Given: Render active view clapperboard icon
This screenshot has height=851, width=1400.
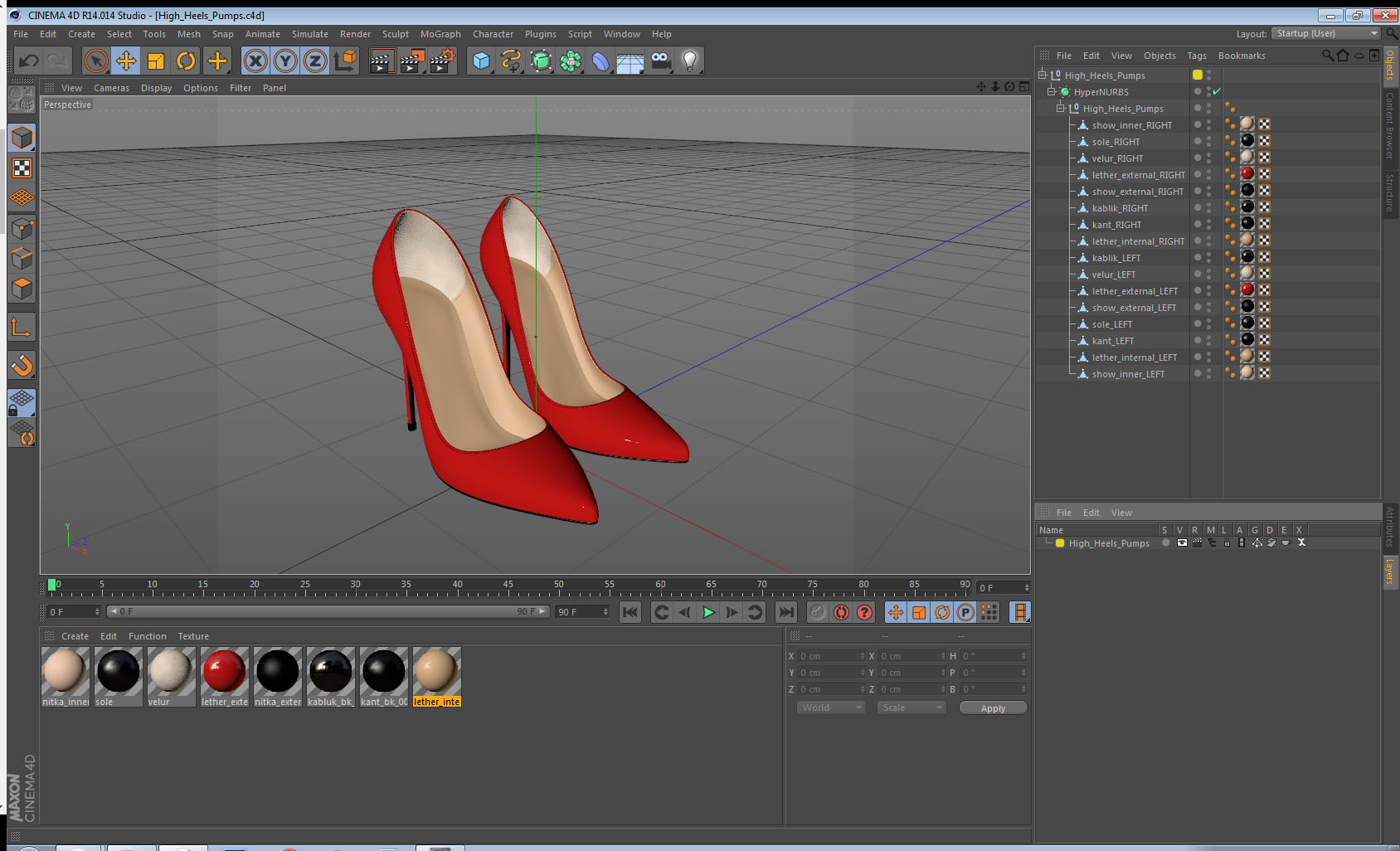Looking at the screenshot, I should 381,61.
